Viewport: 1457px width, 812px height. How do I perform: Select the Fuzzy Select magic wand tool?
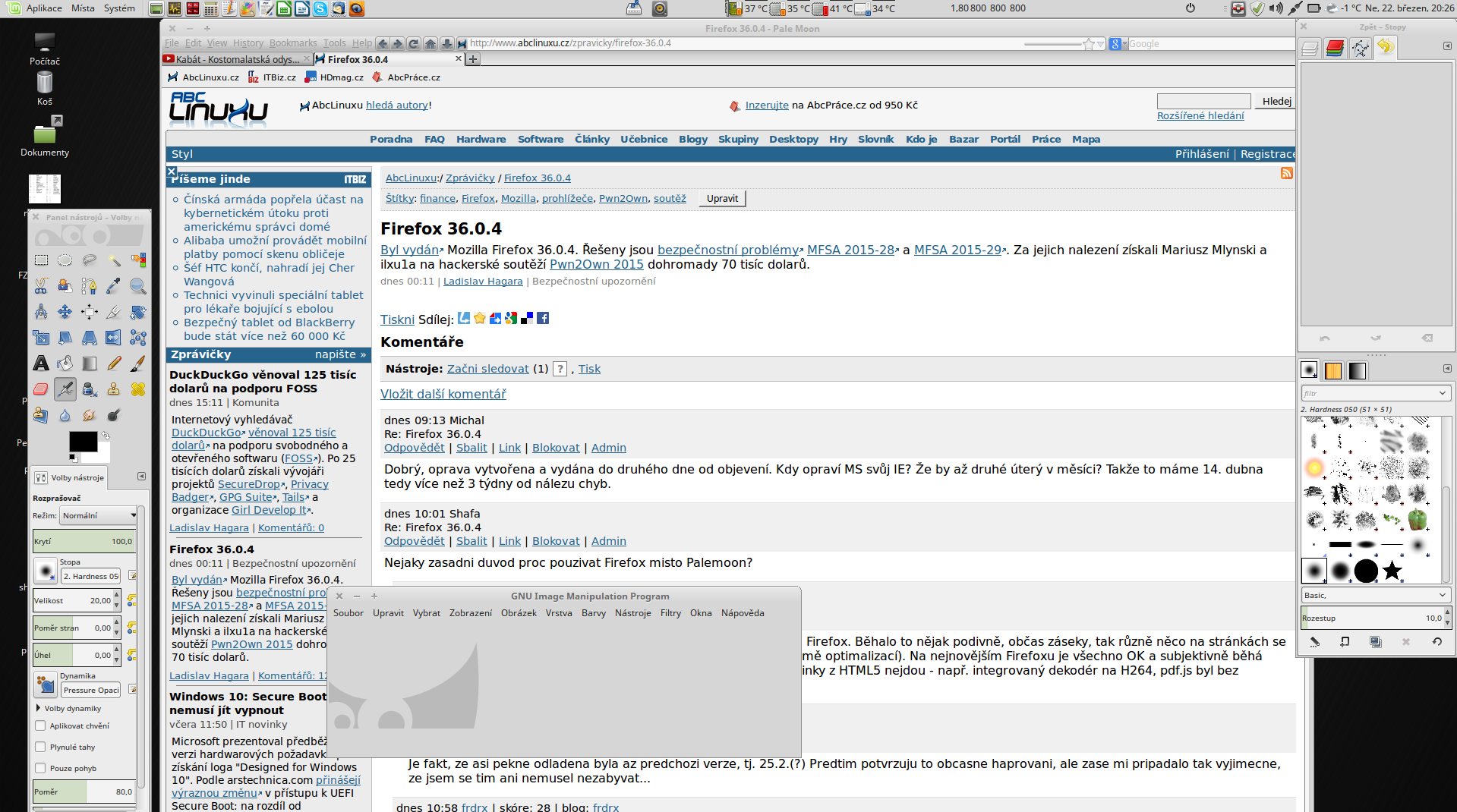114,260
